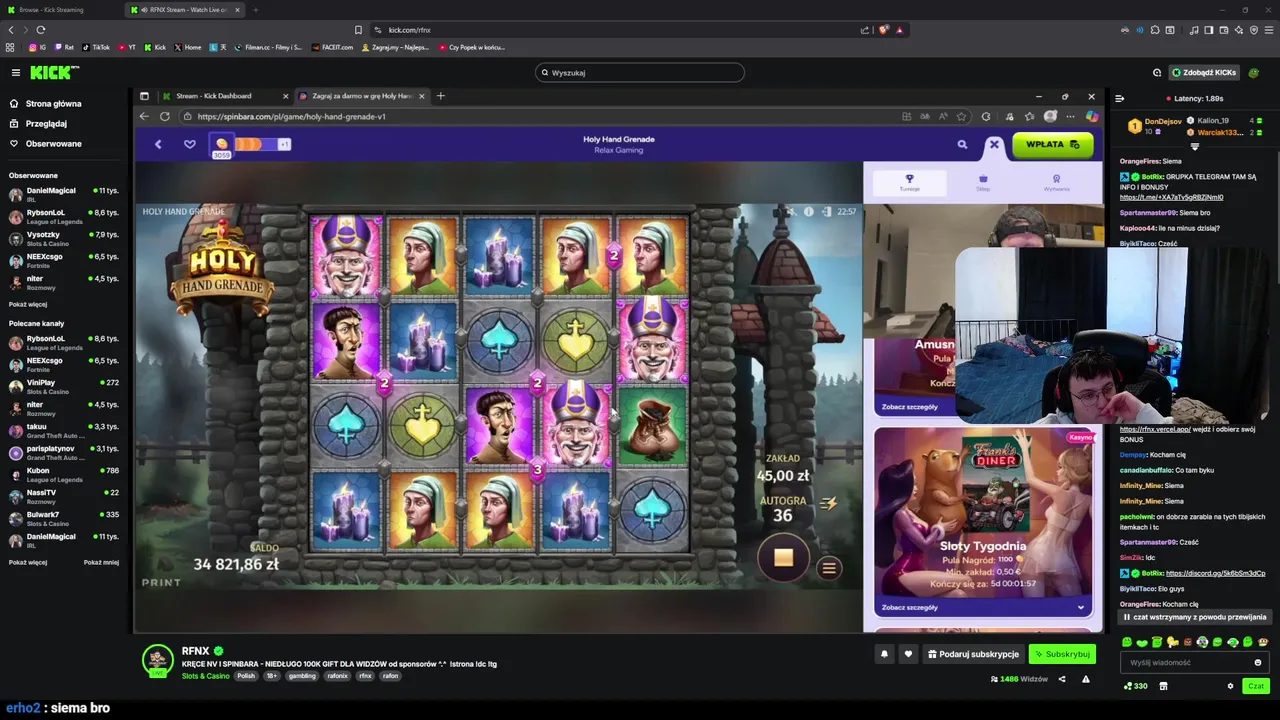Open Strona główna in sidebar
This screenshot has height=720, width=1280.
53,103
